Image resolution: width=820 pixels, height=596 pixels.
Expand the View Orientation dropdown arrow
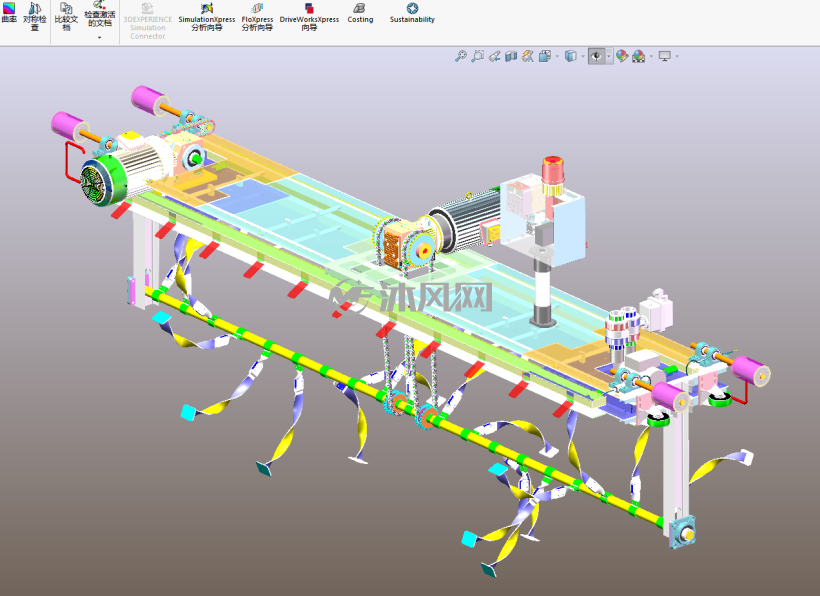(x=557, y=56)
